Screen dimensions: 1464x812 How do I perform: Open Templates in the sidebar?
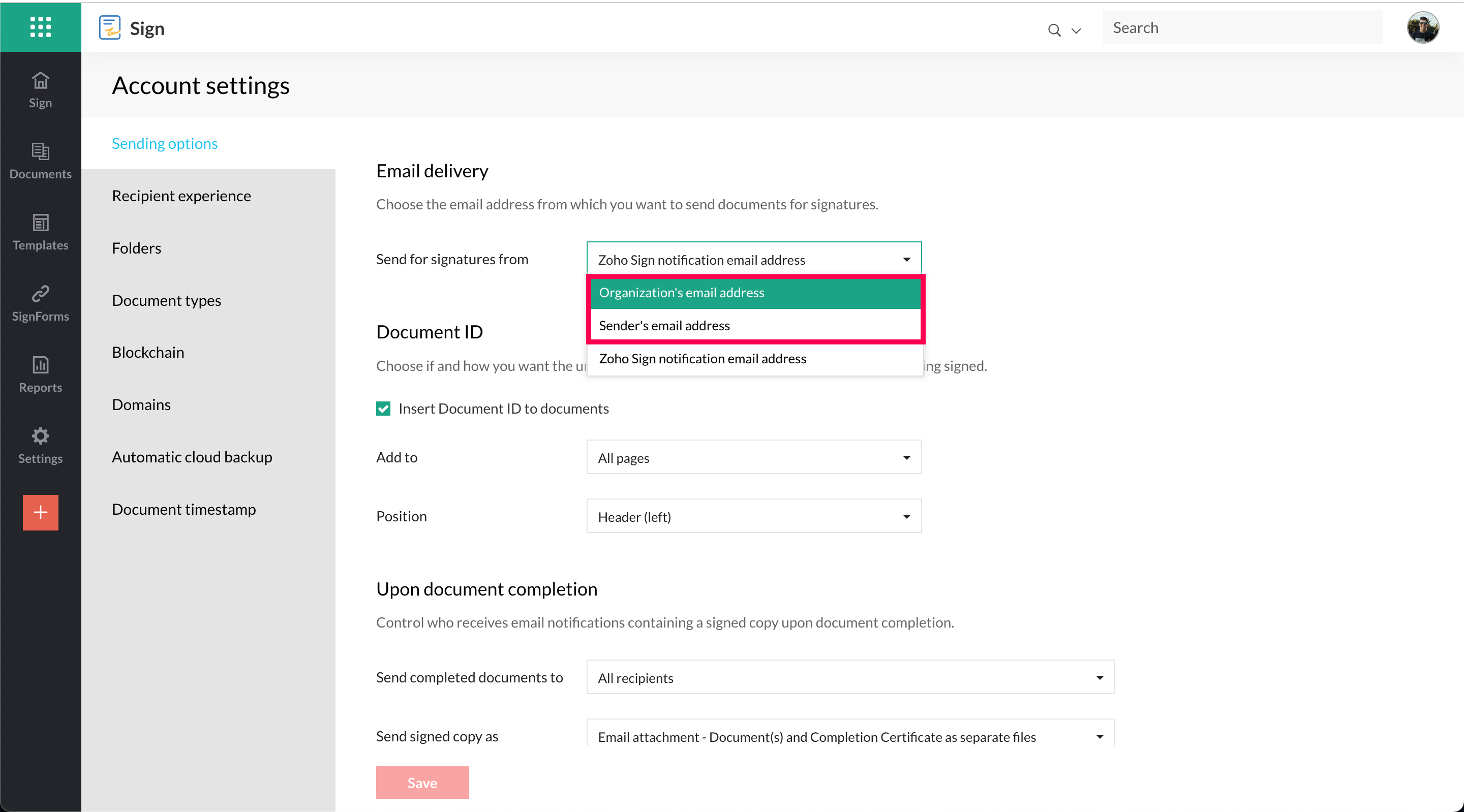point(40,232)
